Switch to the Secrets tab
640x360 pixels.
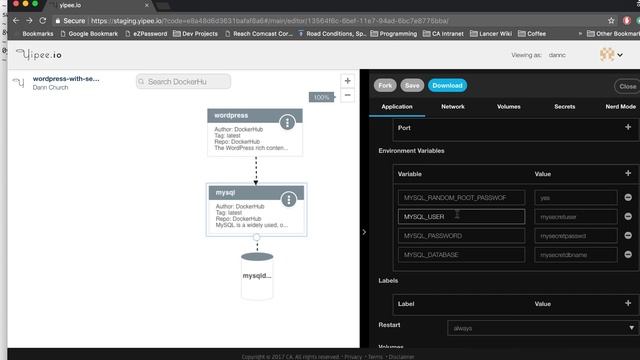(x=564, y=107)
